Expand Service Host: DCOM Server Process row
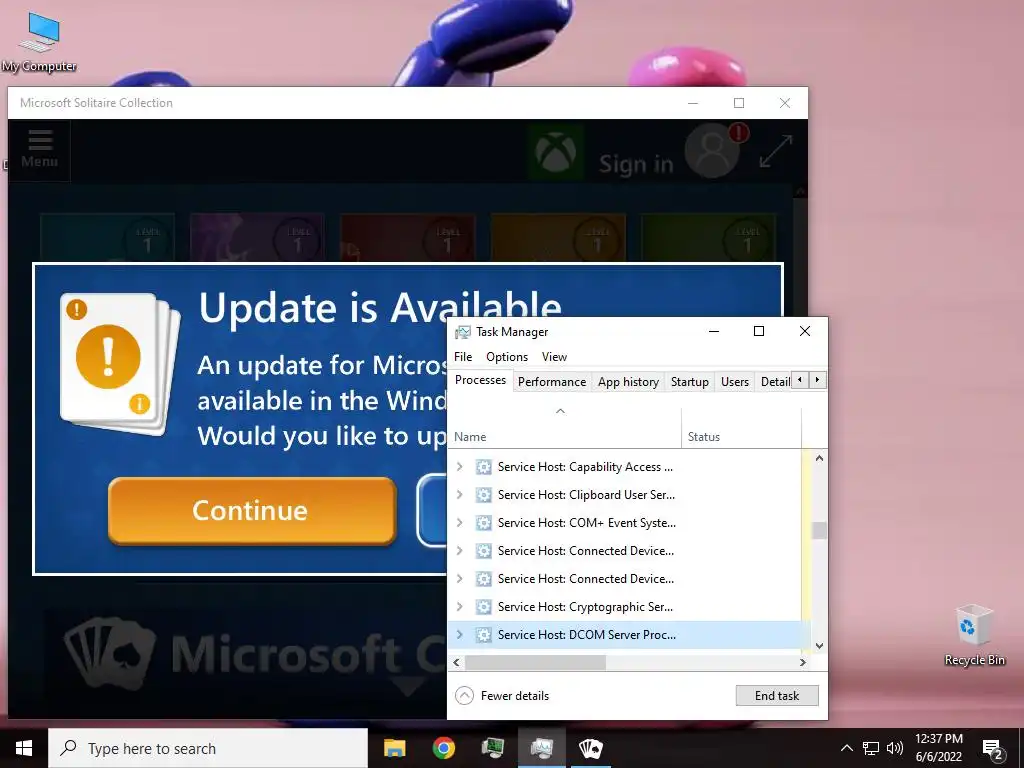 [460, 634]
